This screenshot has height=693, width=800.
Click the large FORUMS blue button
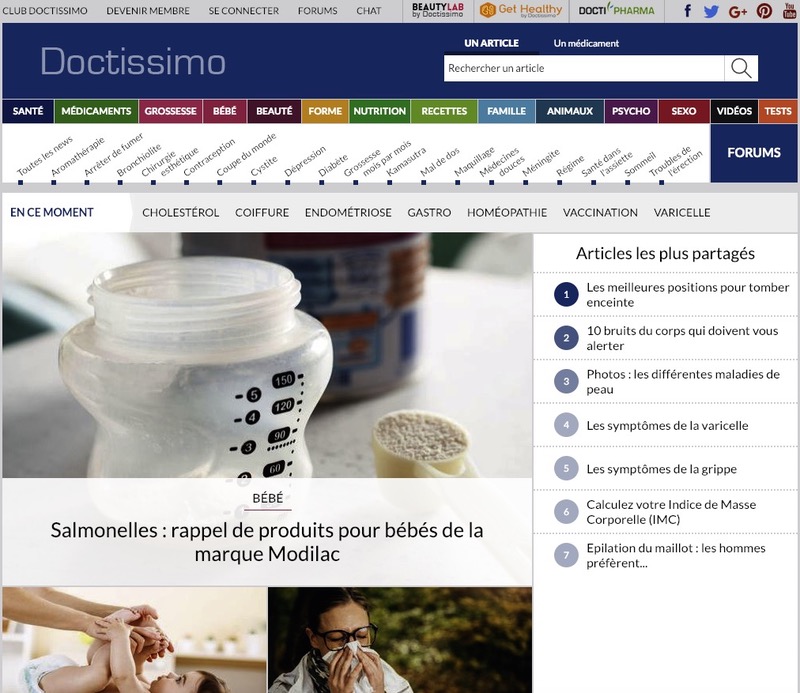point(754,153)
